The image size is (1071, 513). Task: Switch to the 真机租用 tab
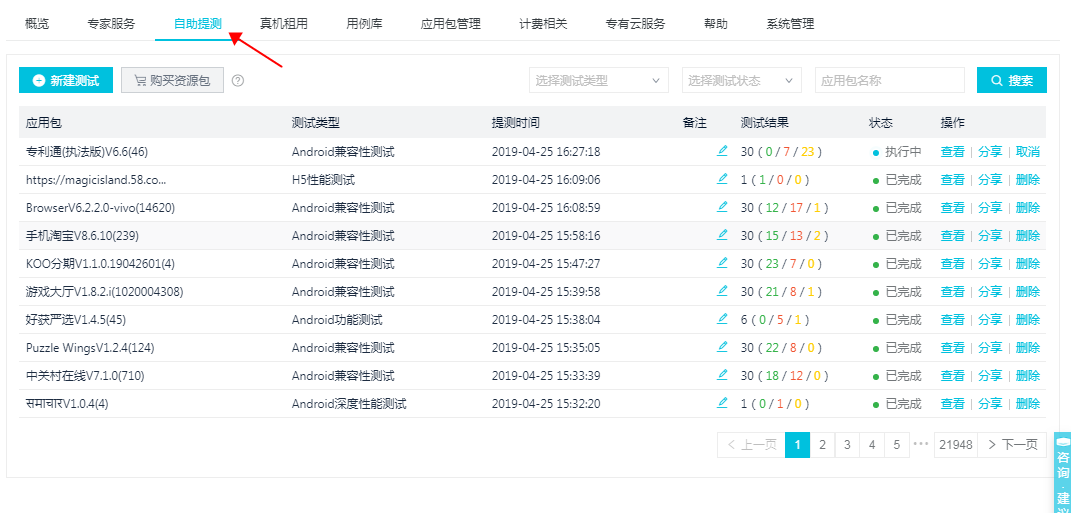pyautogui.click(x=283, y=24)
